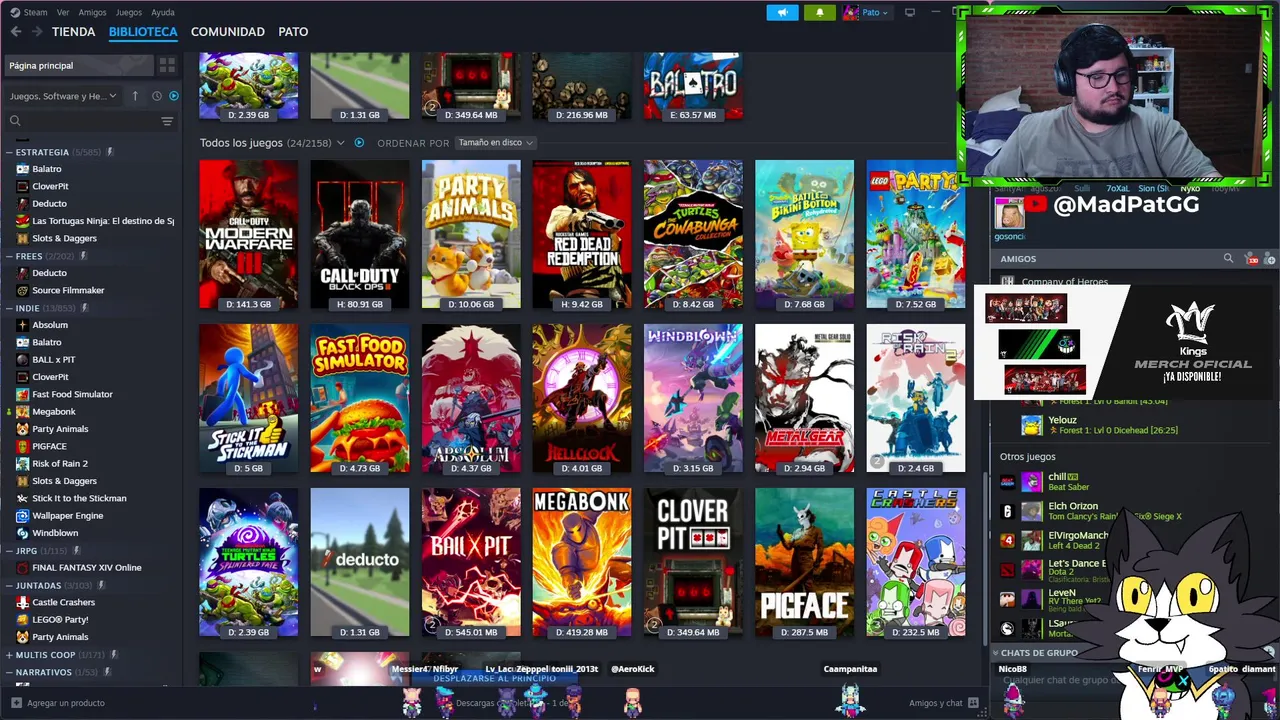Collapse the ESTRATEGIA collection
The image size is (1280, 720).
9,152
